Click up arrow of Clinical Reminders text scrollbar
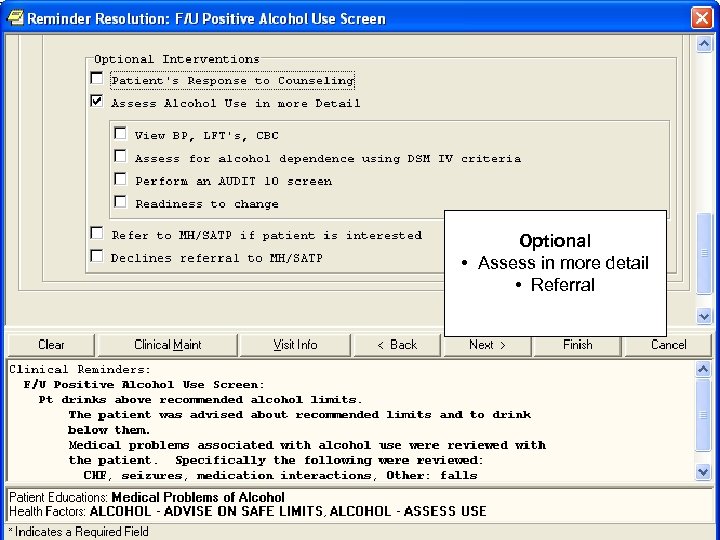 (703, 369)
